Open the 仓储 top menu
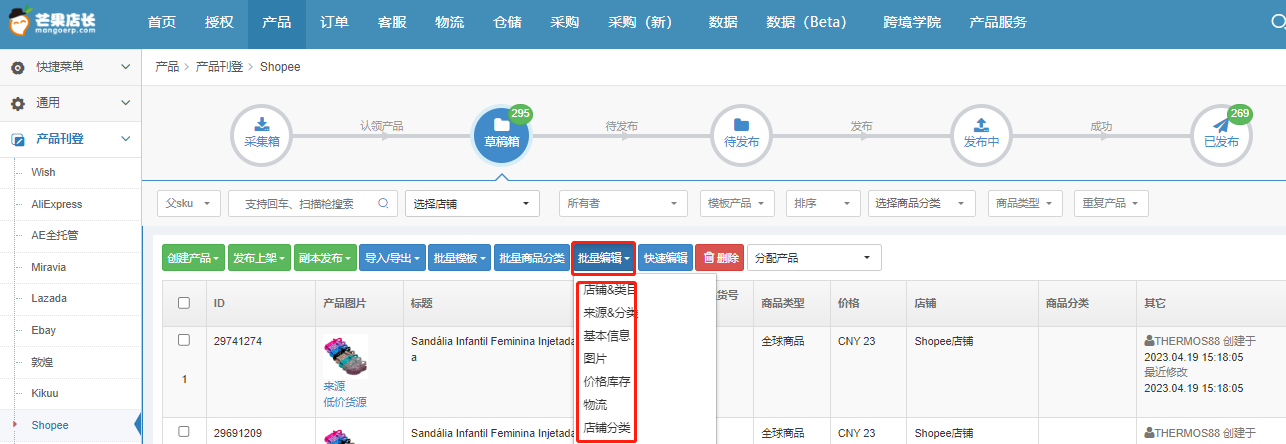This screenshot has height=444, width=1286. pos(507,23)
